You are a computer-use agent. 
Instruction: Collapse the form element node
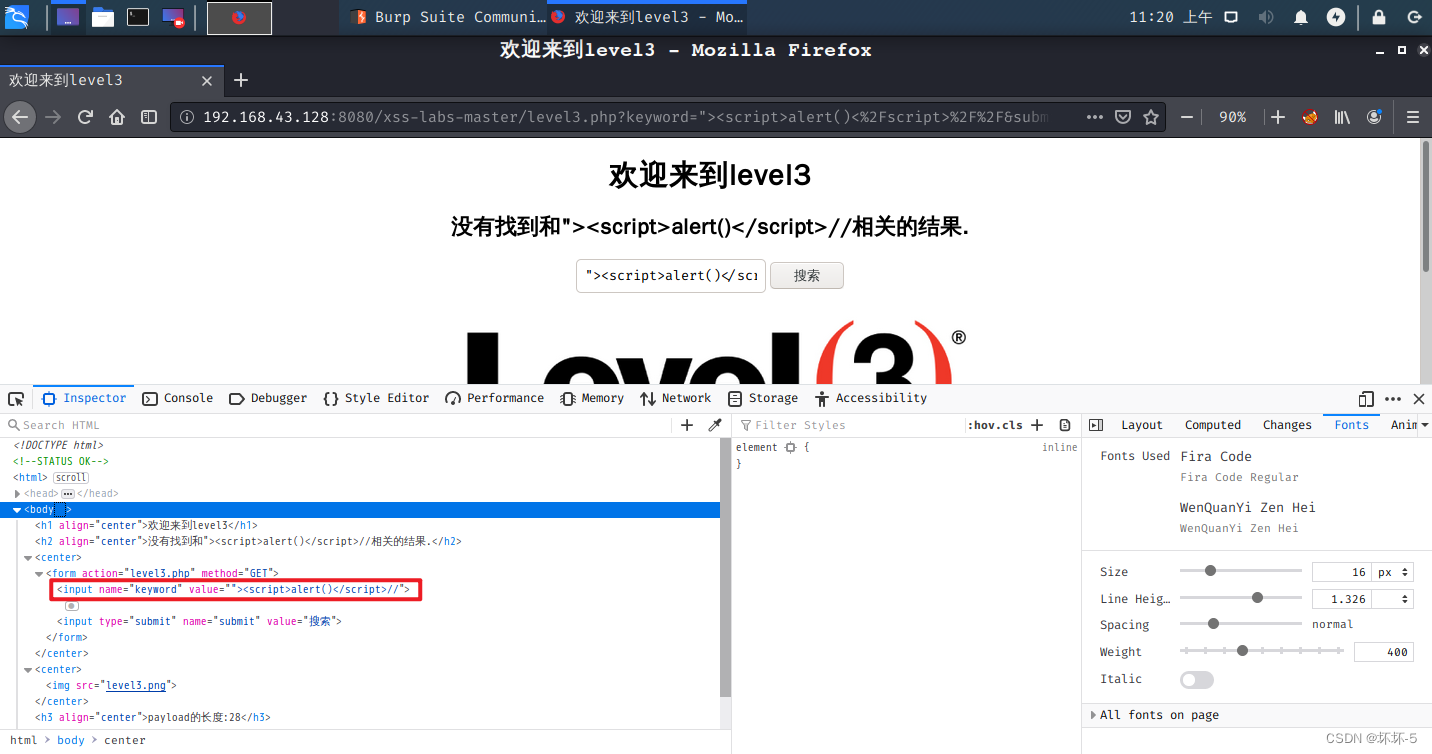40,574
